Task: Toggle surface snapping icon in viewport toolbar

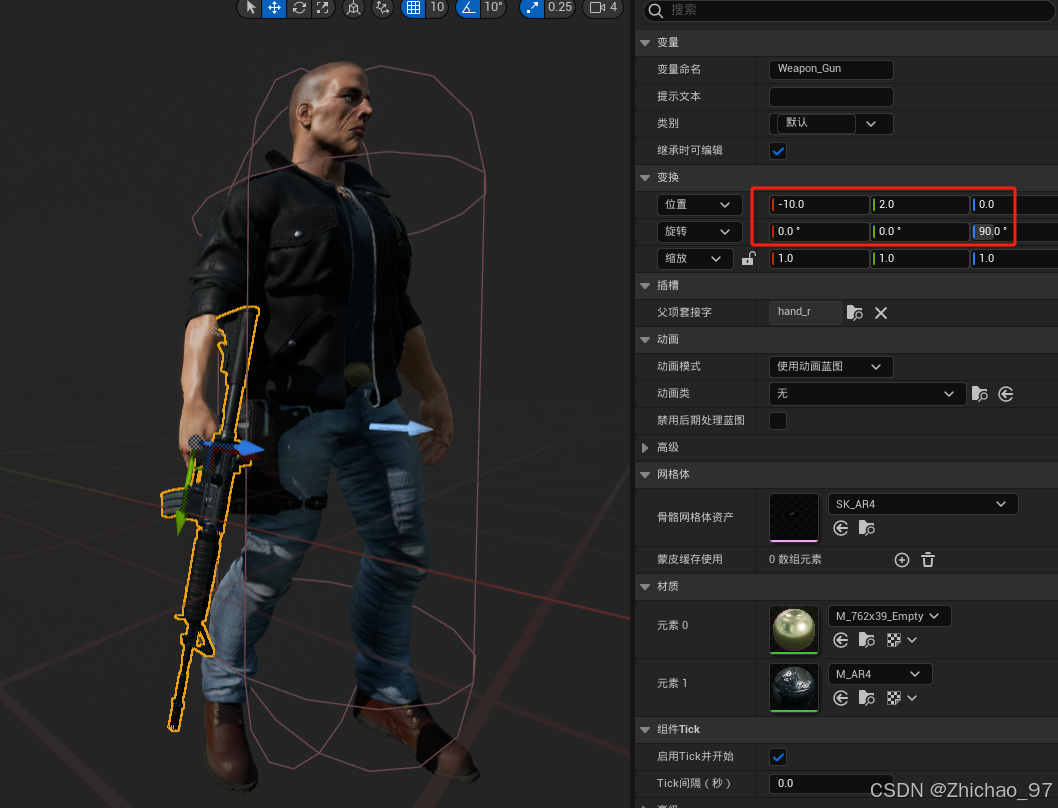Action: pyautogui.click(x=383, y=7)
